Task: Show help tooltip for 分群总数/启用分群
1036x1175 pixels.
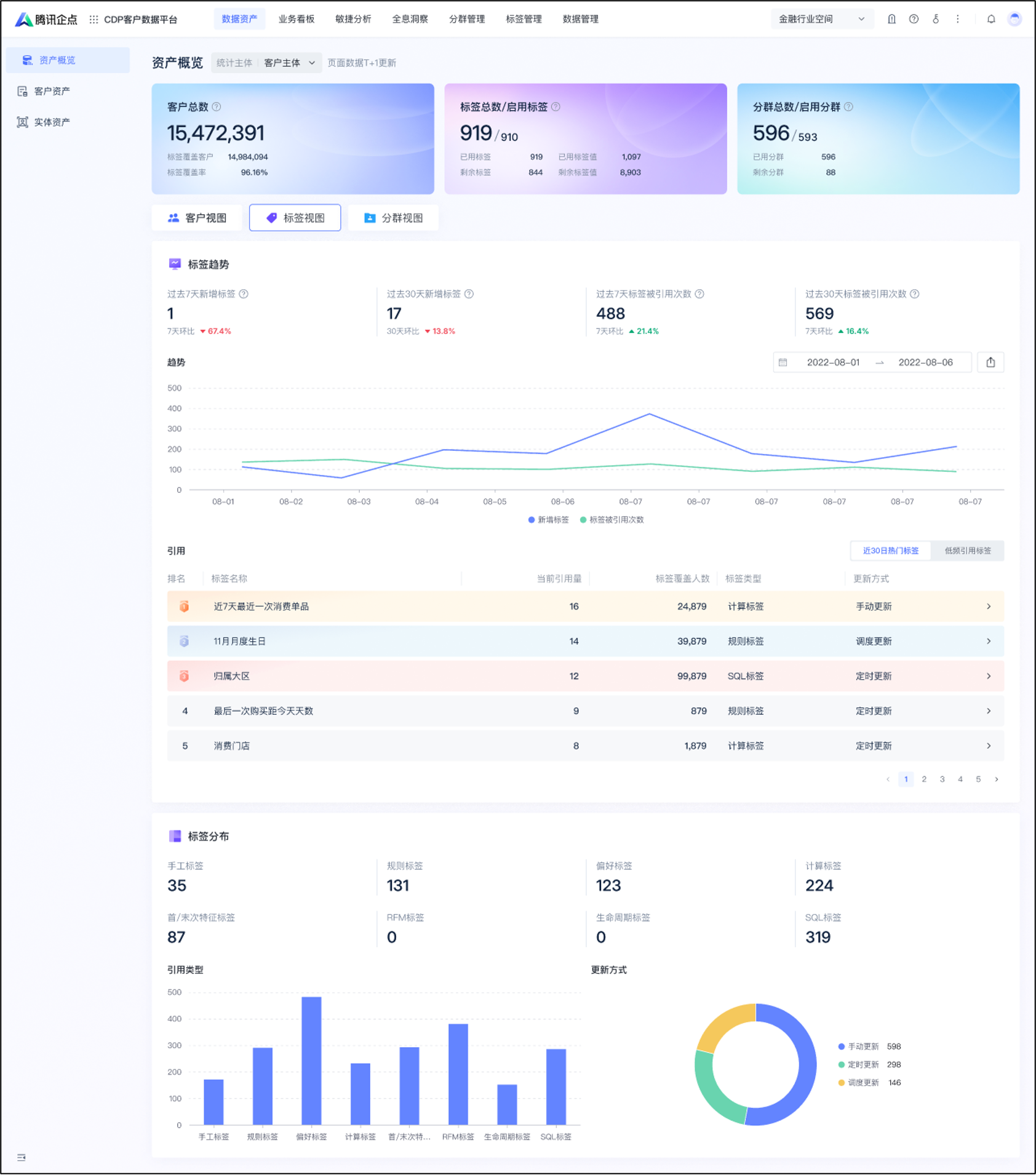Action: 848,106
